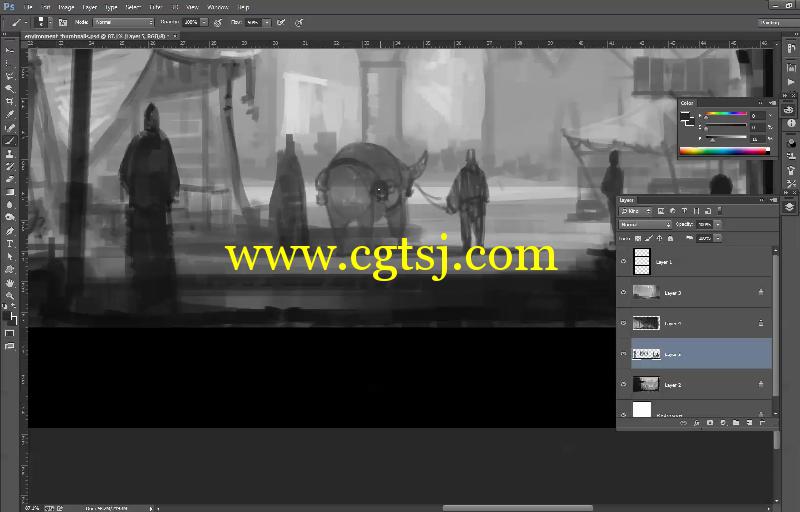Open the File menu
Screen dimensions: 800x512
[x=28, y=7]
